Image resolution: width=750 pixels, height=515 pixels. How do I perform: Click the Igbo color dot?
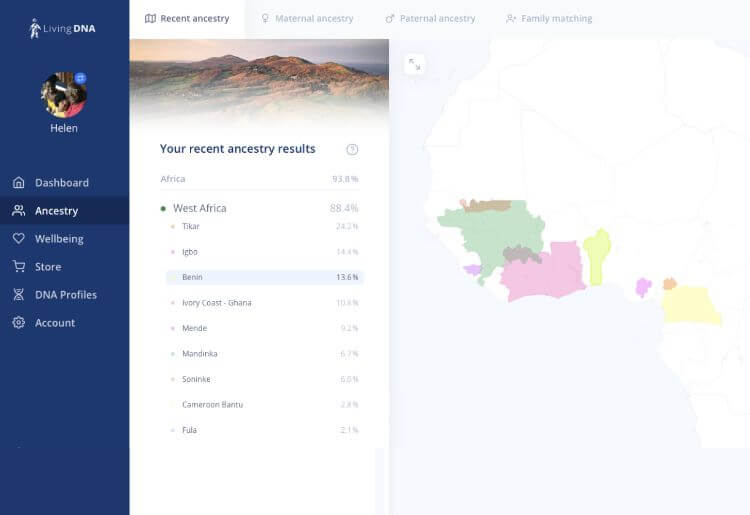tap(173, 252)
